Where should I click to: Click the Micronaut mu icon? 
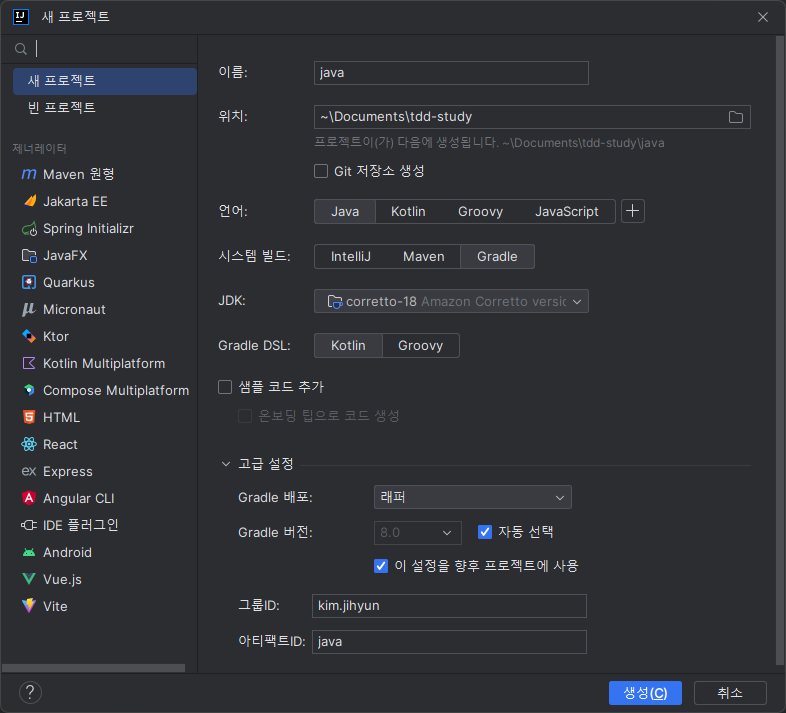[29, 309]
